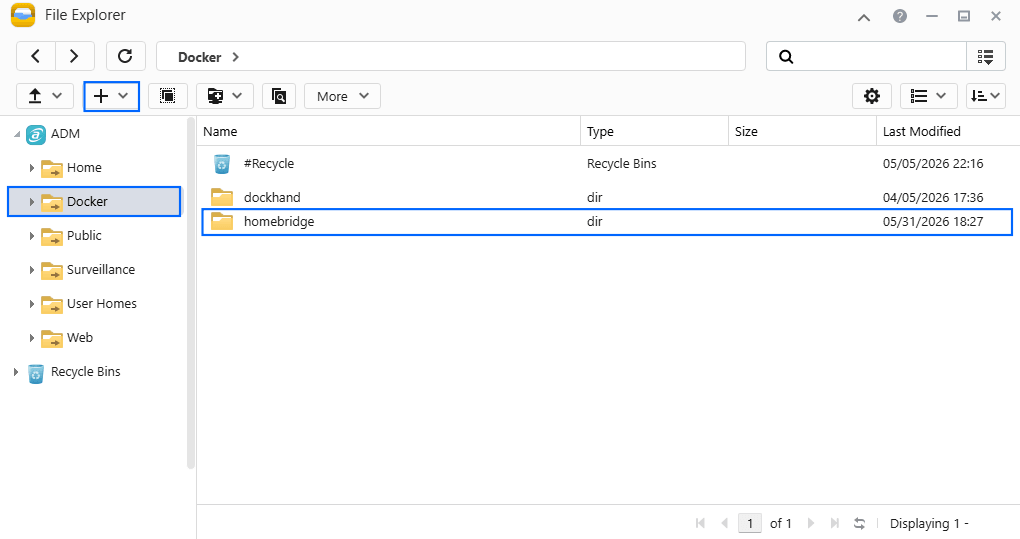Open the More dropdown menu
1020x539 pixels.
click(342, 96)
